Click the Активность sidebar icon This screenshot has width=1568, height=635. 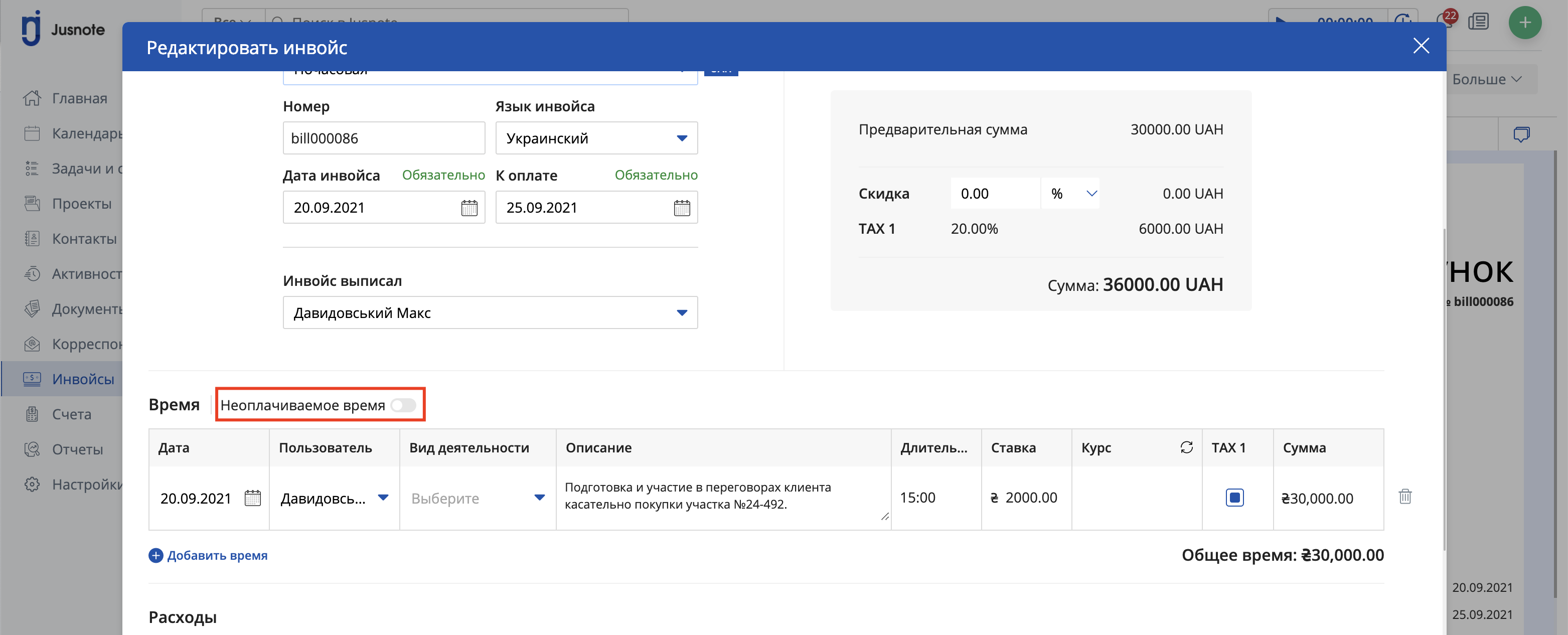[x=32, y=274]
